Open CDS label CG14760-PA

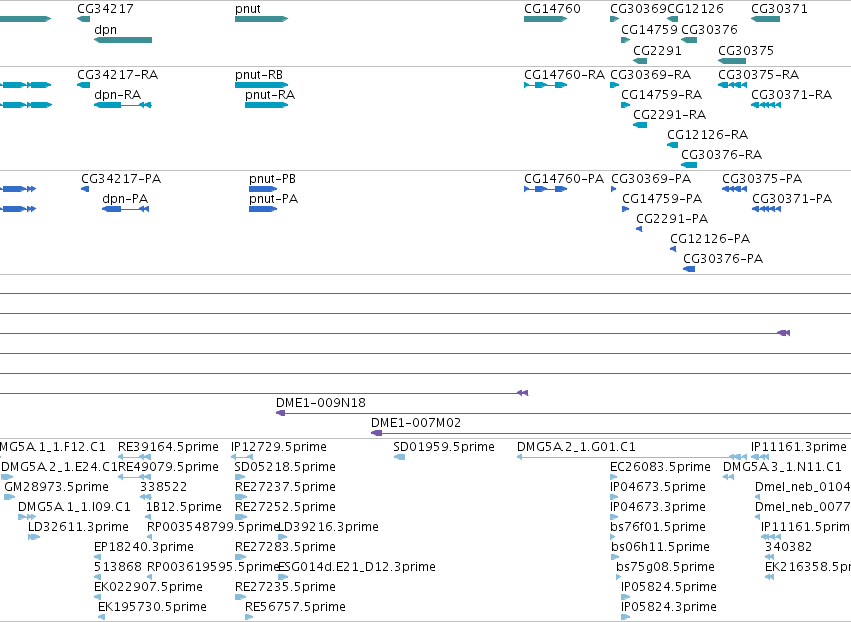pos(564,179)
